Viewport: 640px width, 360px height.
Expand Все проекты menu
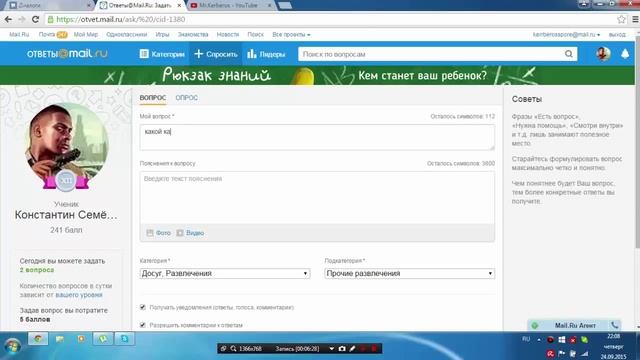[291, 35]
